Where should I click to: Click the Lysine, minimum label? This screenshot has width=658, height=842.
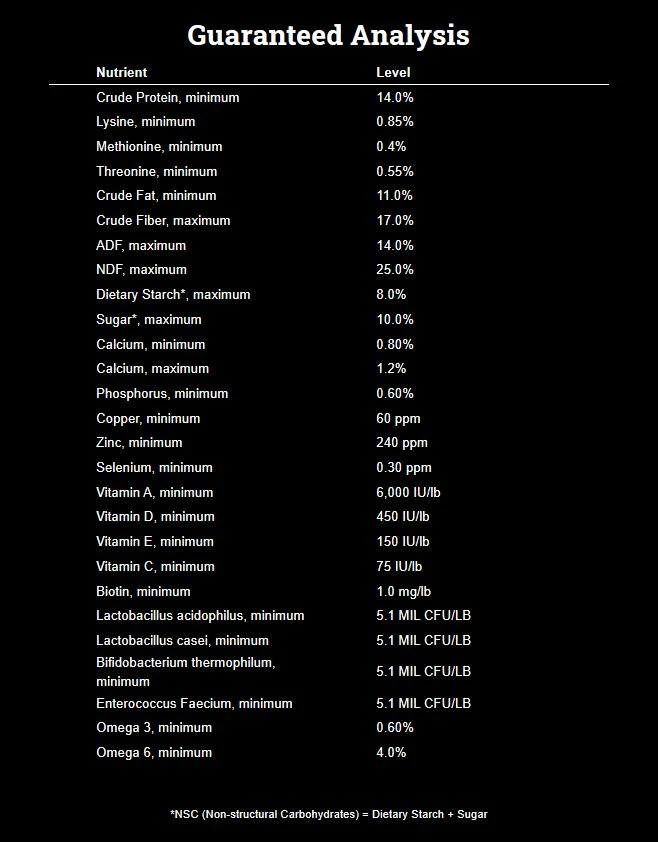146,121
